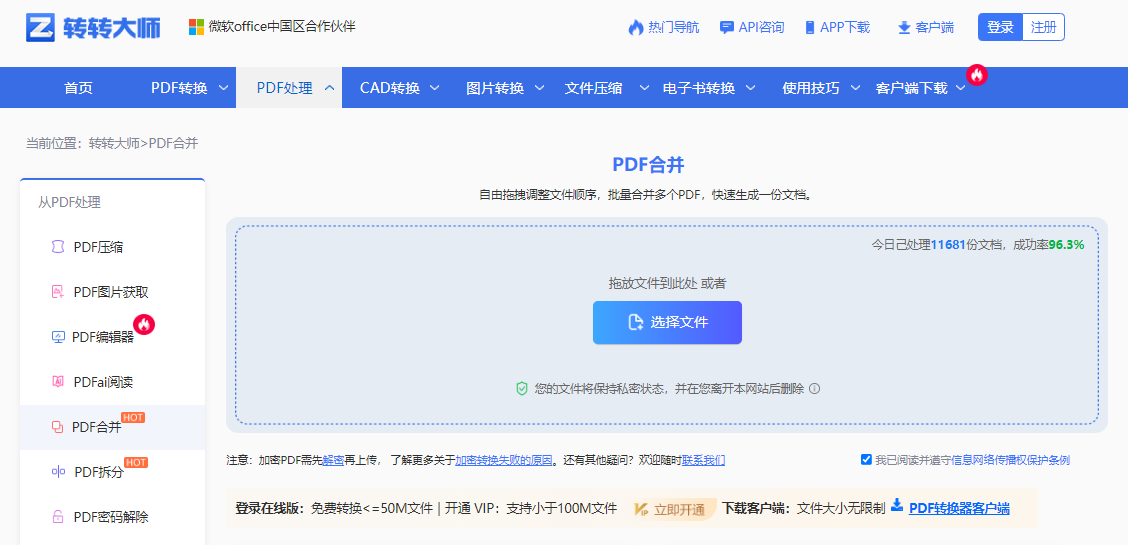Image resolution: width=1128 pixels, height=545 pixels.
Task: Expand the PDF转换 chevron
Action: (223, 88)
